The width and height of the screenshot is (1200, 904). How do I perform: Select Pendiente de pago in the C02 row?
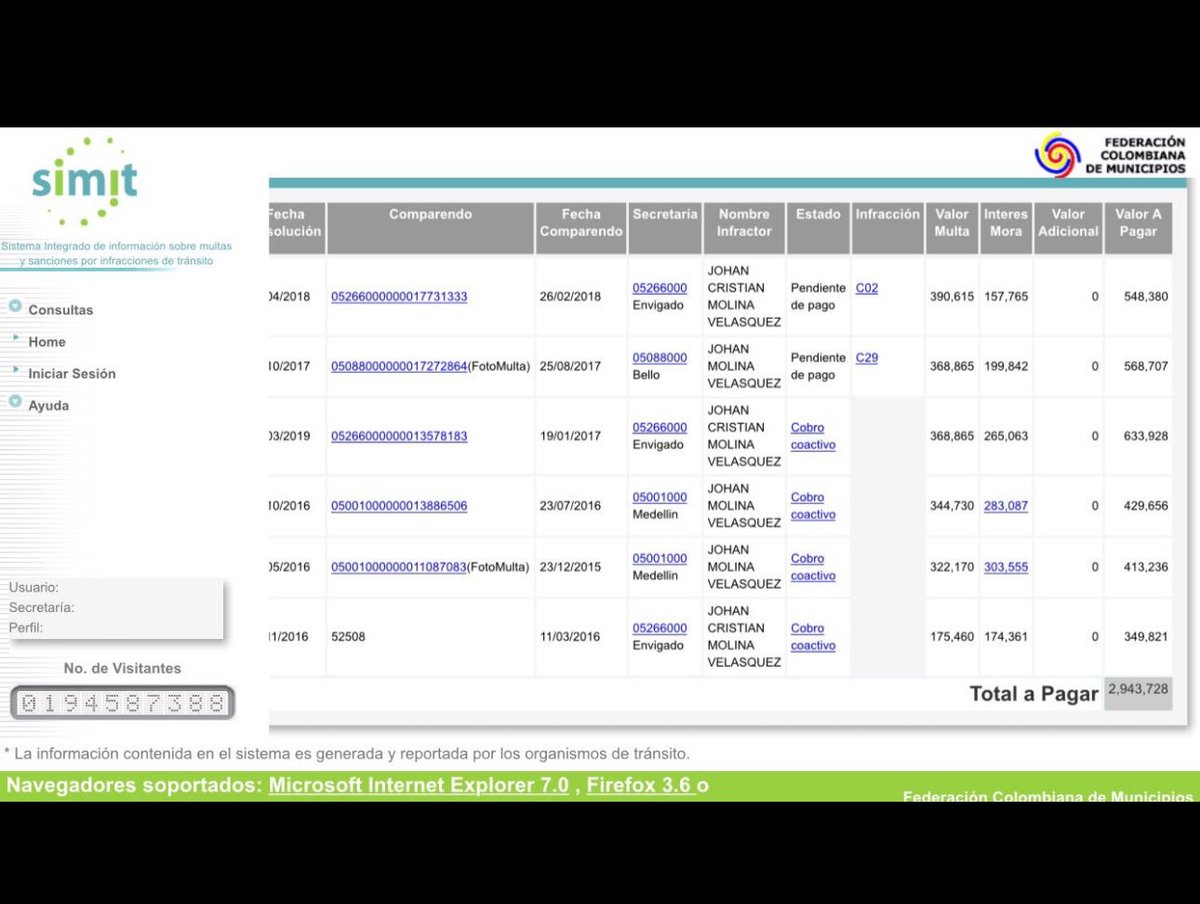coord(818,297)
